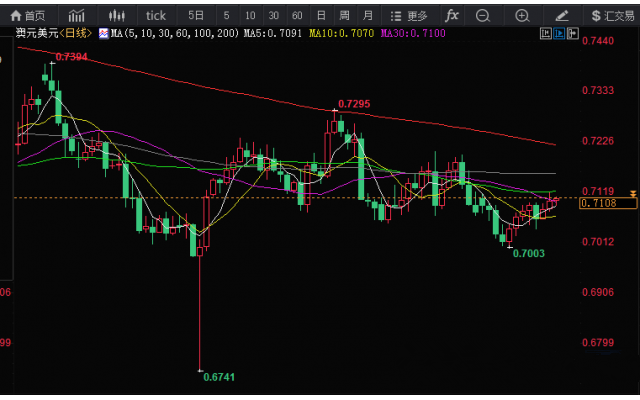Select the 5-minute period

[227, 16]
